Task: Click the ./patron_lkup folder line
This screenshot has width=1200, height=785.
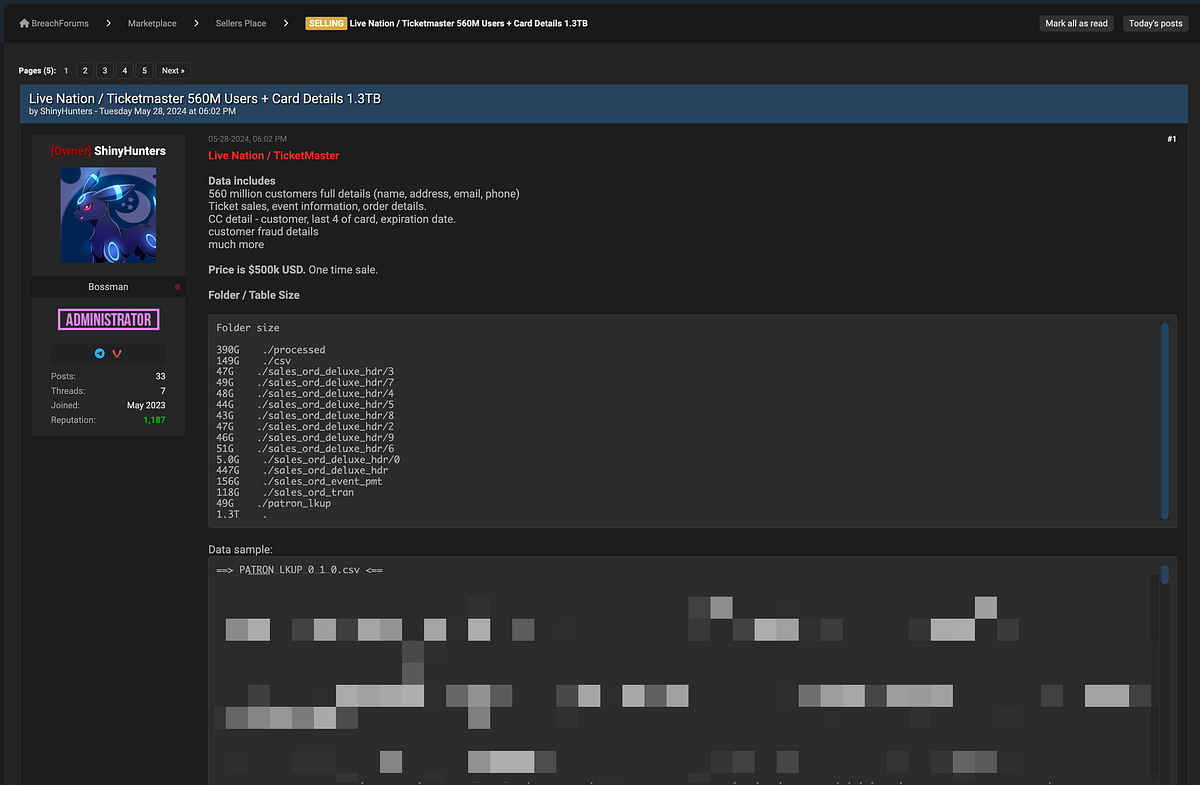Action: [273, 503]
